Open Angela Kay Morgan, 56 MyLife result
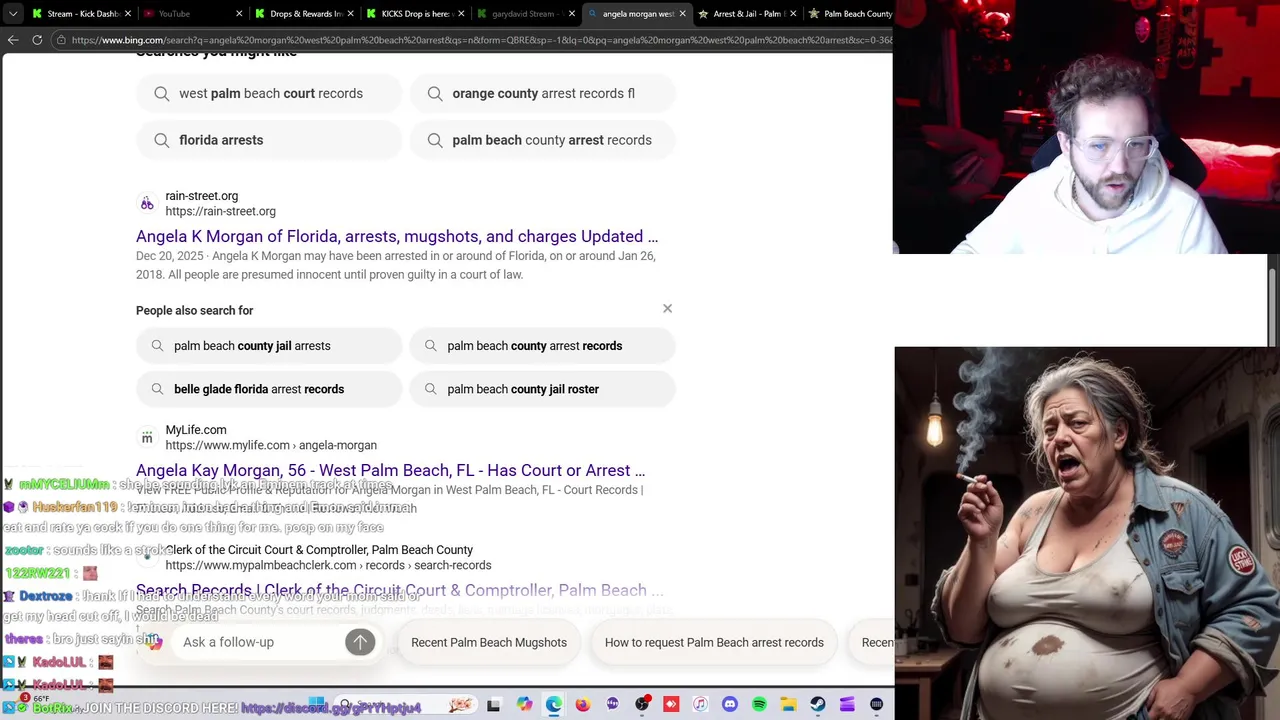This screenshot has width=1280, height=720. point(390,470)
